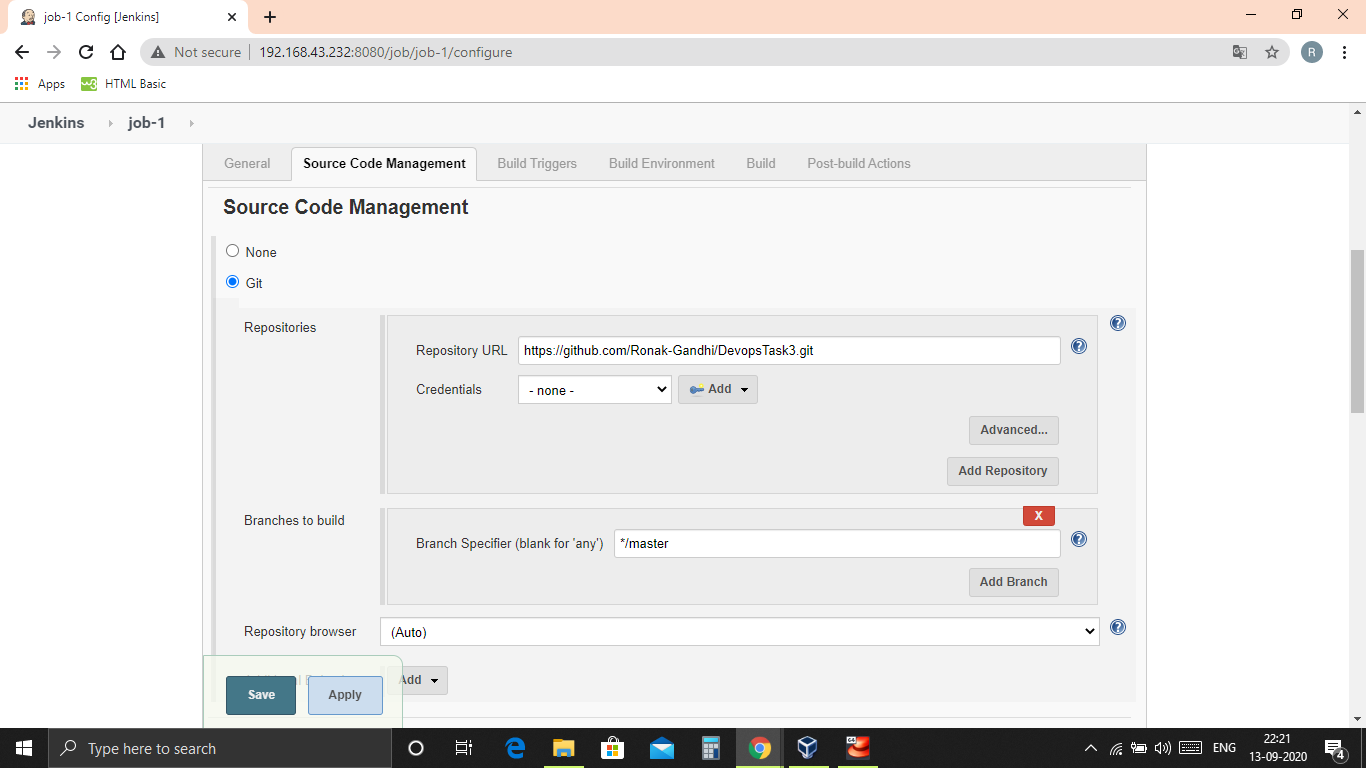Open clock and date in taskbar

point(1277,748)
